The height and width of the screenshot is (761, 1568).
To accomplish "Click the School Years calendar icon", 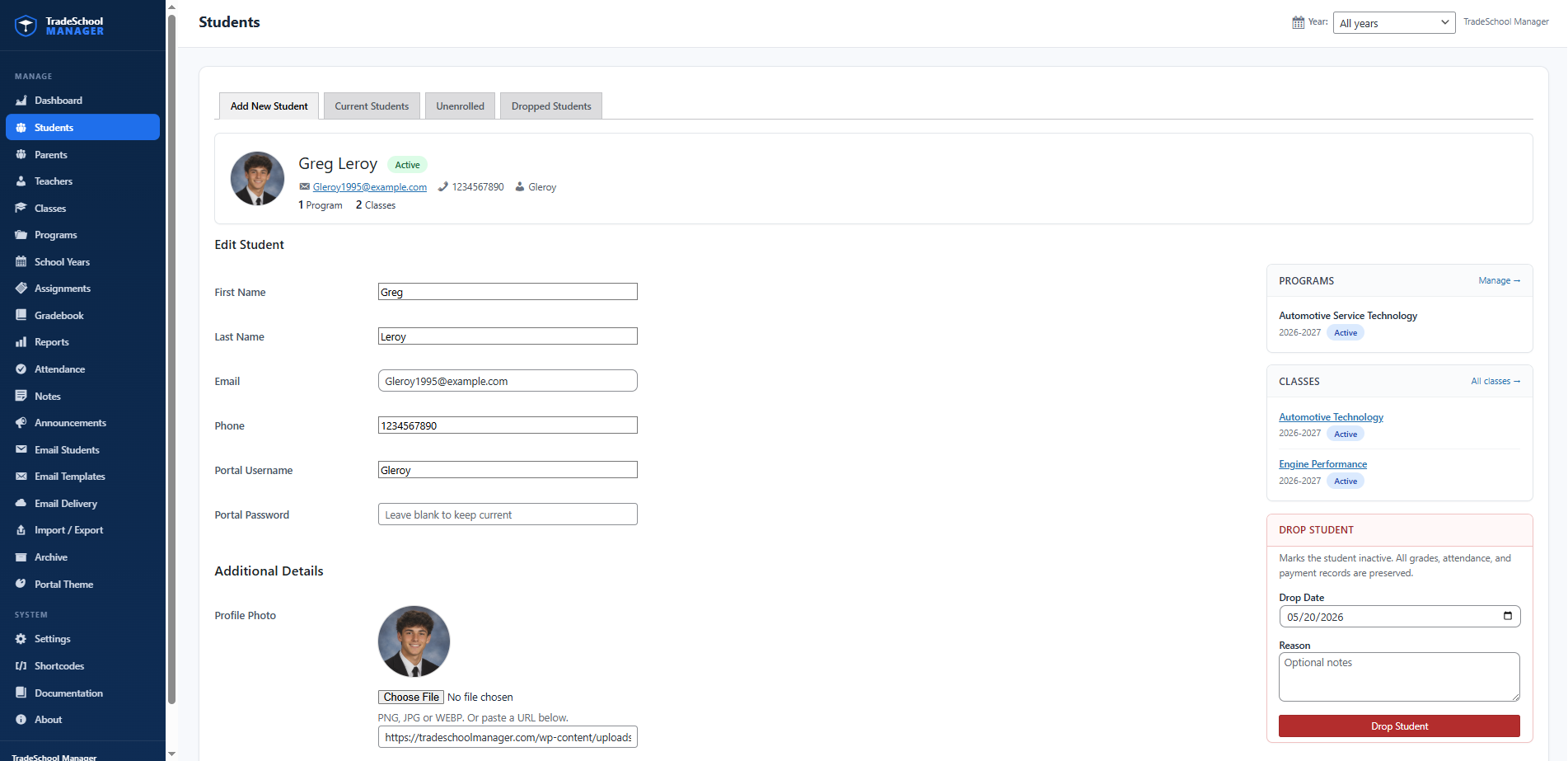I will [21, 261].
